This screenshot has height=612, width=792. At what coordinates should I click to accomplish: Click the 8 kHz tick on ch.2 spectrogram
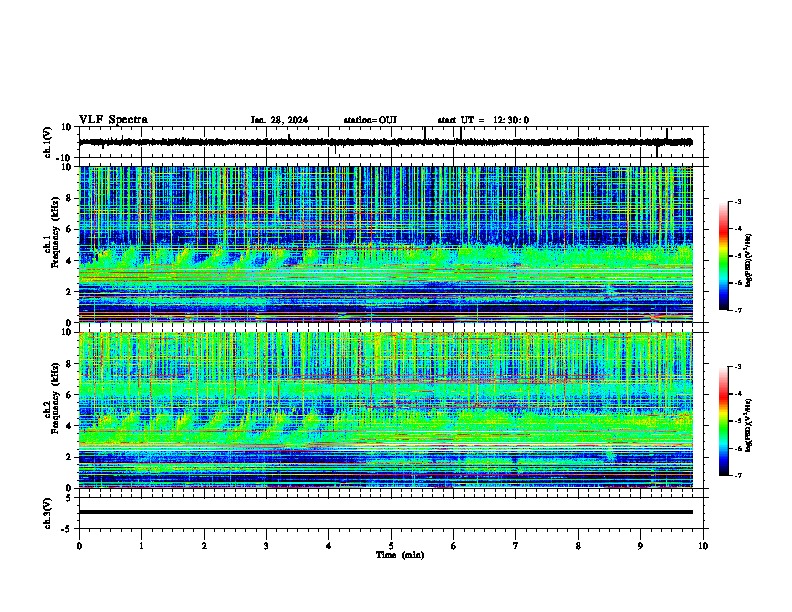tap(69, 364)
